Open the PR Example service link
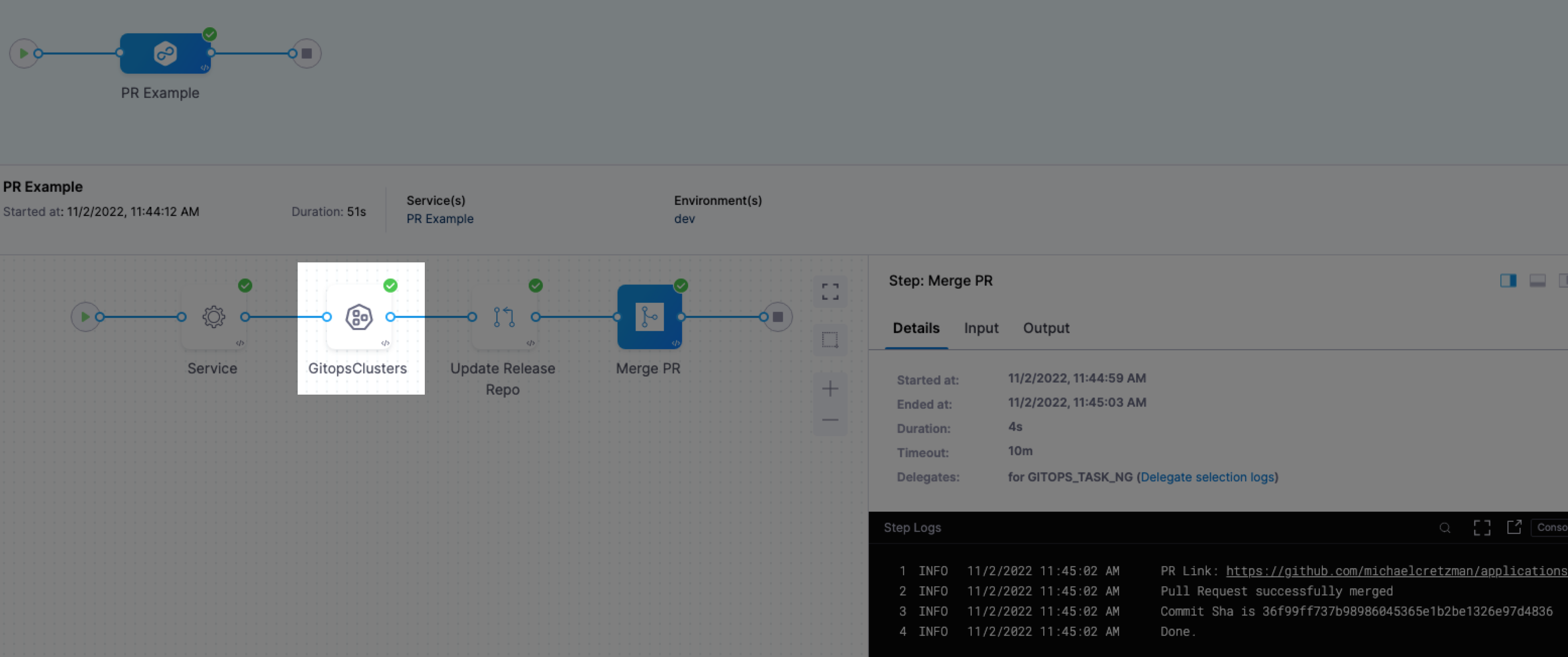Image resolution: width=1568 pixels, height=657 pixels. click(439, 218)
